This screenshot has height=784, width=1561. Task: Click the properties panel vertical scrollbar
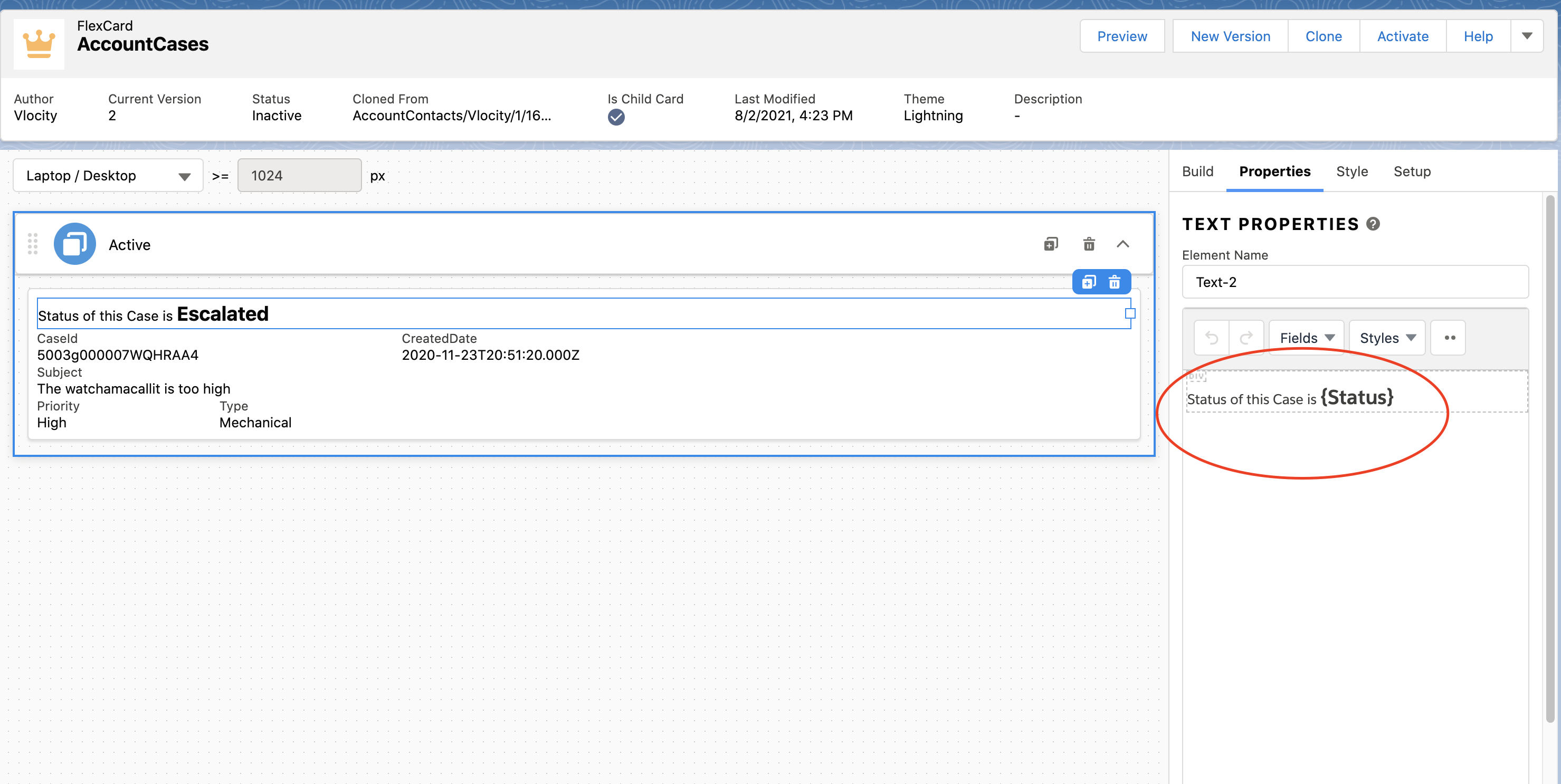(x=1550, y=458)
